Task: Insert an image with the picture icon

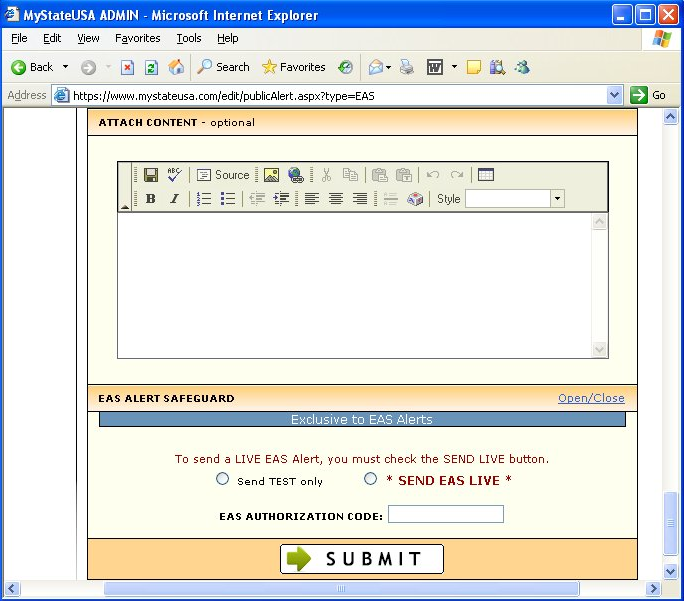Action: pos(271,175)
